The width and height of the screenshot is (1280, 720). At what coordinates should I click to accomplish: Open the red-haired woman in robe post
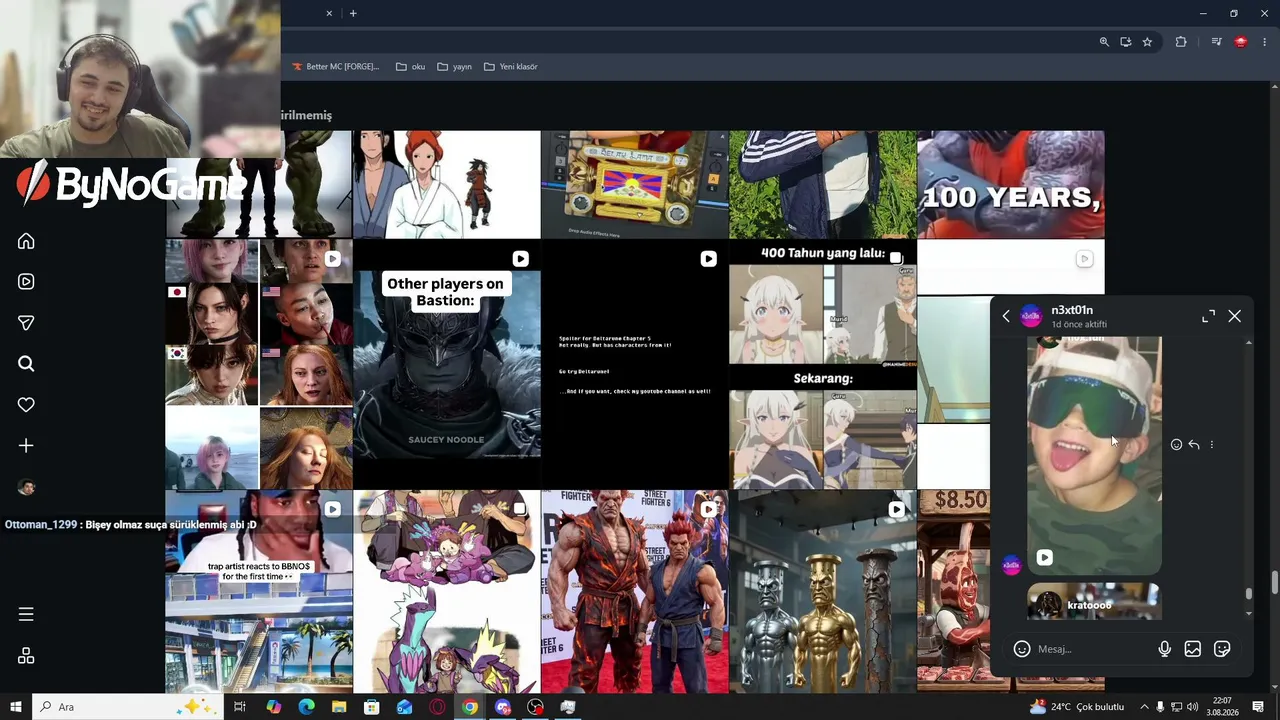pyautogui.click(x=447, y=184)
